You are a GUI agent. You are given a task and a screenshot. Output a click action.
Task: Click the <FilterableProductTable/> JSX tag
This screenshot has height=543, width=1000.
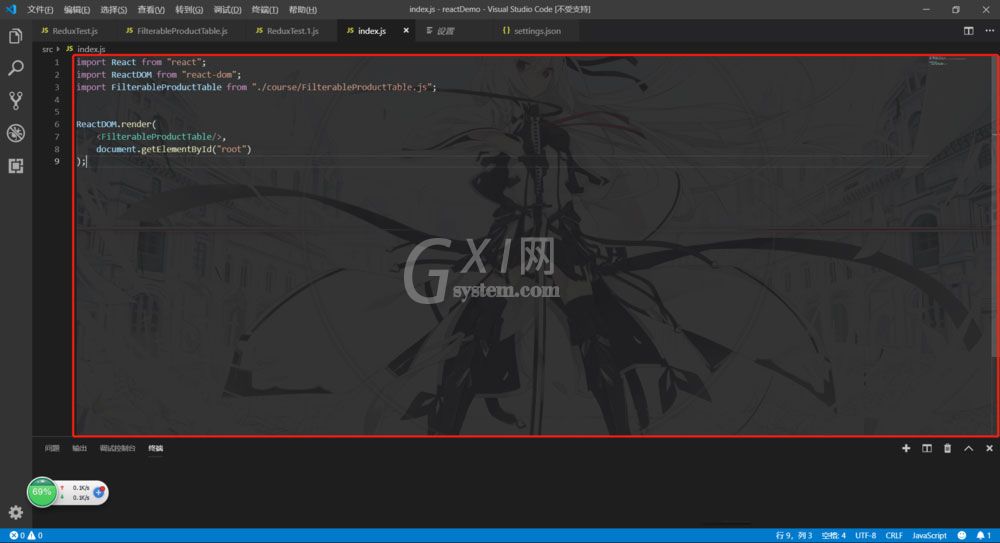158,137
